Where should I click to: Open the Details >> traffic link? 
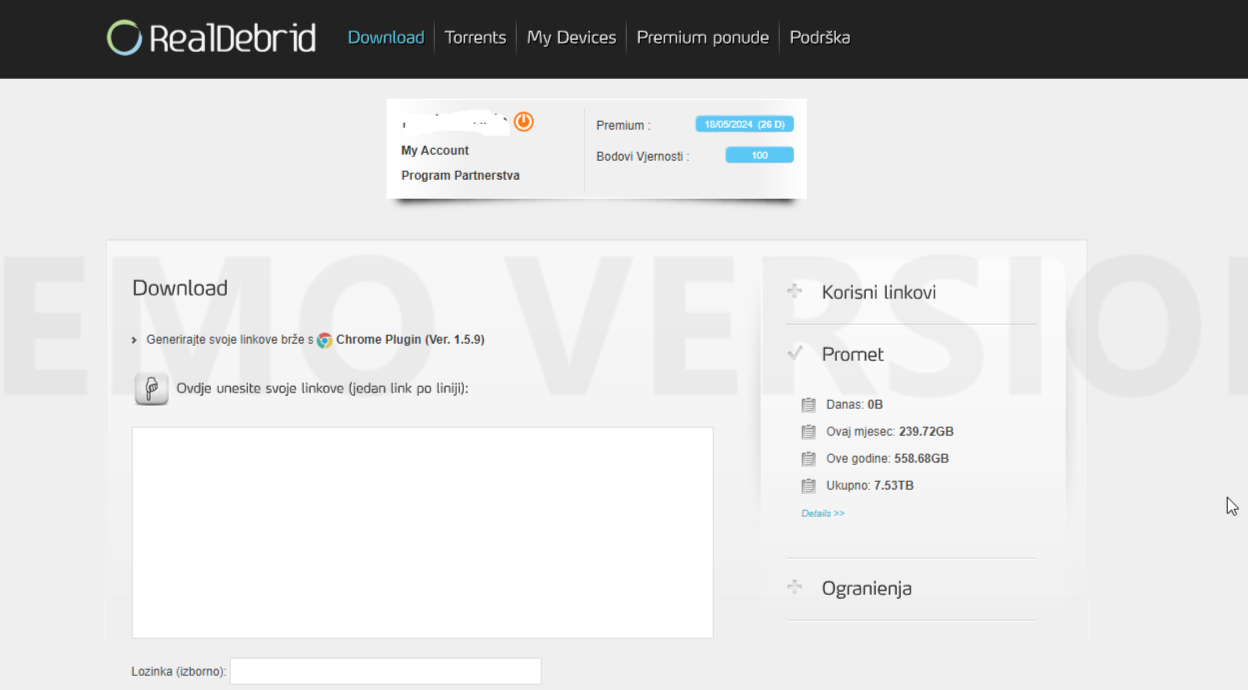(823, 514)
